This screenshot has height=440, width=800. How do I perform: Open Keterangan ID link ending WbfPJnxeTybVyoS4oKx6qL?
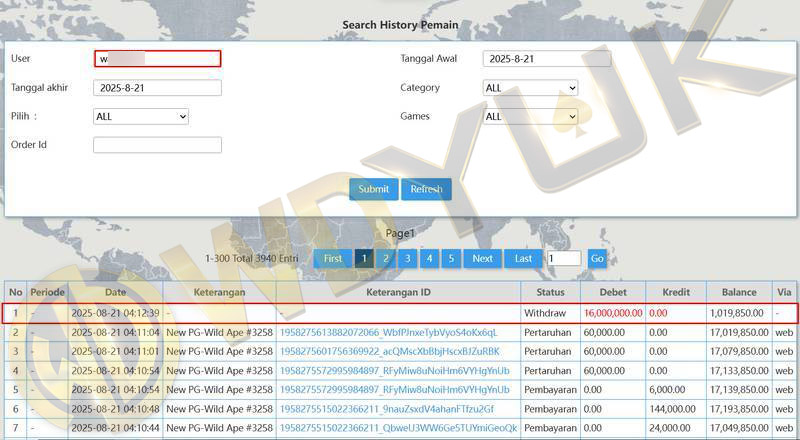click(388, 333)
